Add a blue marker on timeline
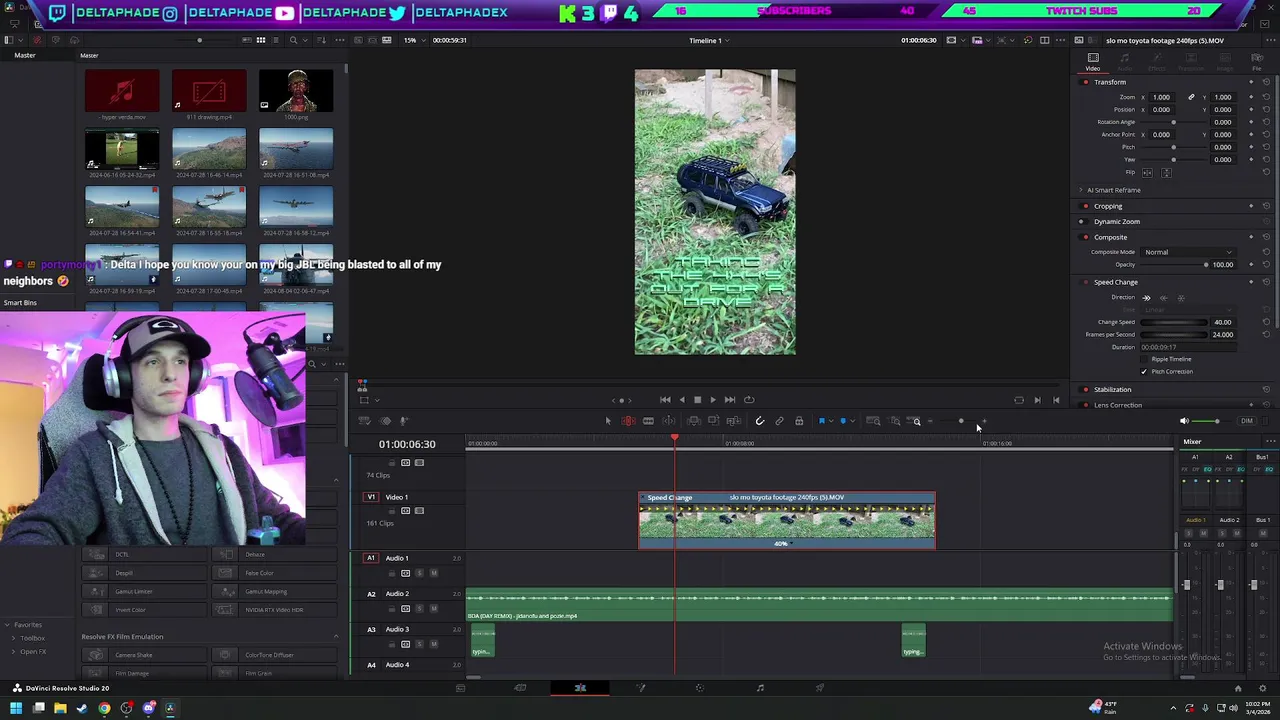The image size is (1280, 720). [x=843, y=421]
